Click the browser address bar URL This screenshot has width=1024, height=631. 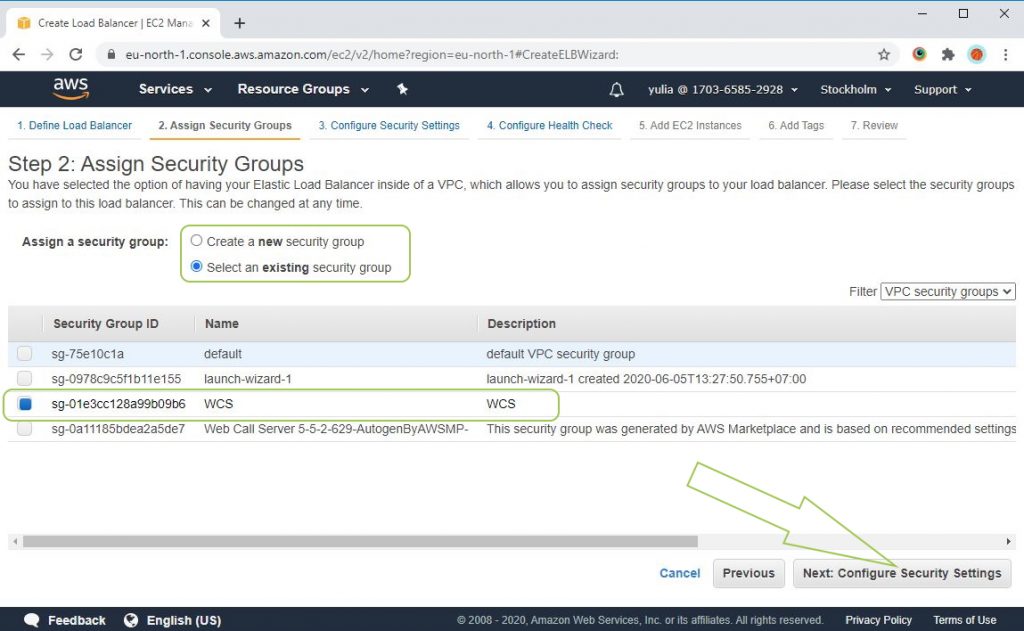pos(372,55)
